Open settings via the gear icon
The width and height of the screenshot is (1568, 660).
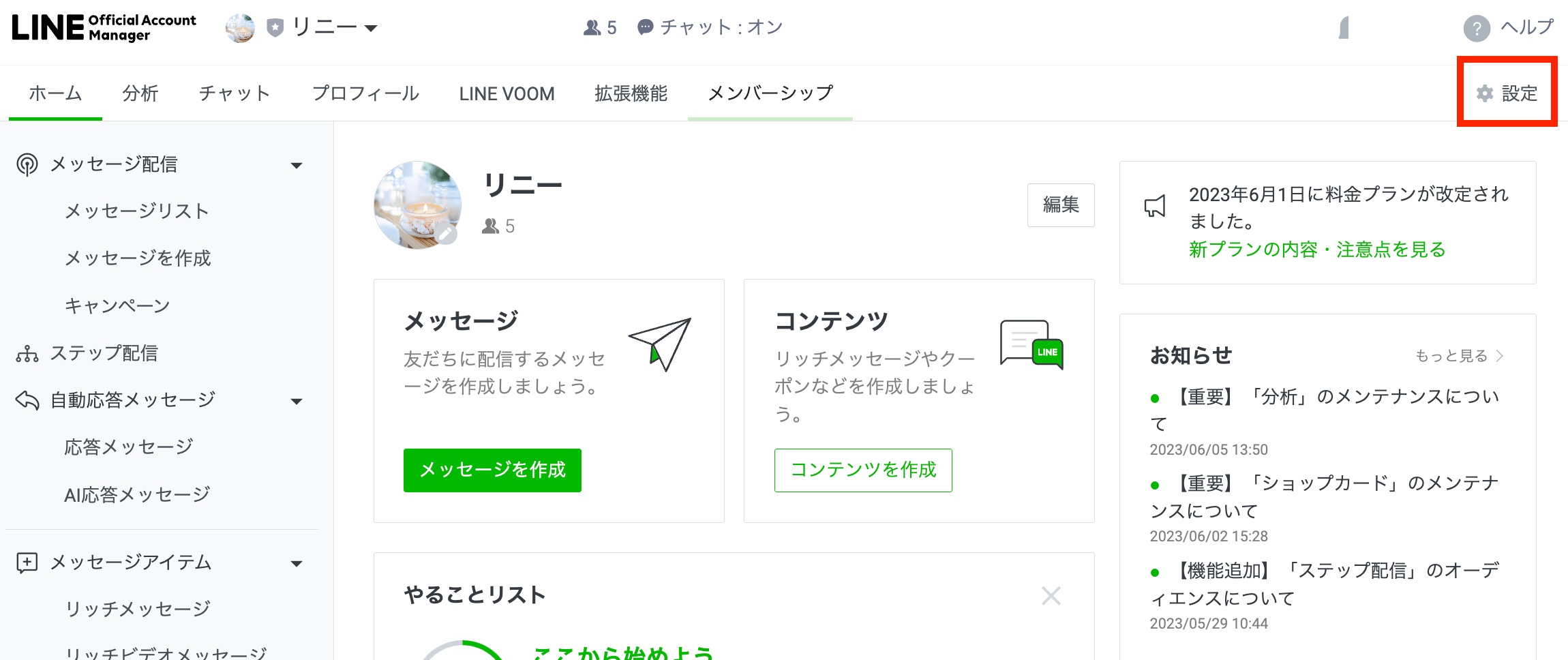click(x=1485, y=93)
